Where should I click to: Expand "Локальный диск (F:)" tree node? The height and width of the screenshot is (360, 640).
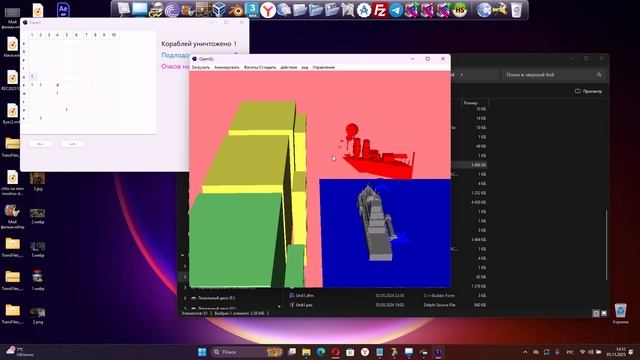[185, 298]
